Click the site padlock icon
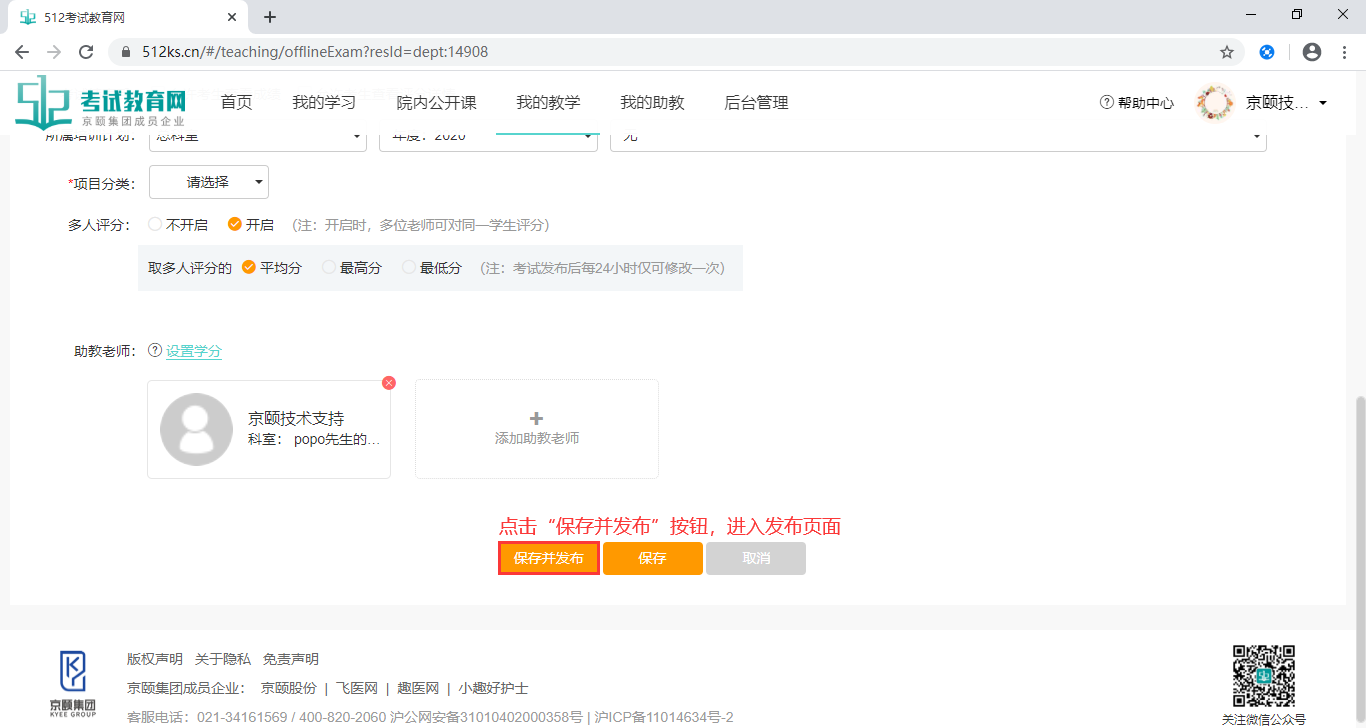The image size is (1366, 728). click(126, 52)
